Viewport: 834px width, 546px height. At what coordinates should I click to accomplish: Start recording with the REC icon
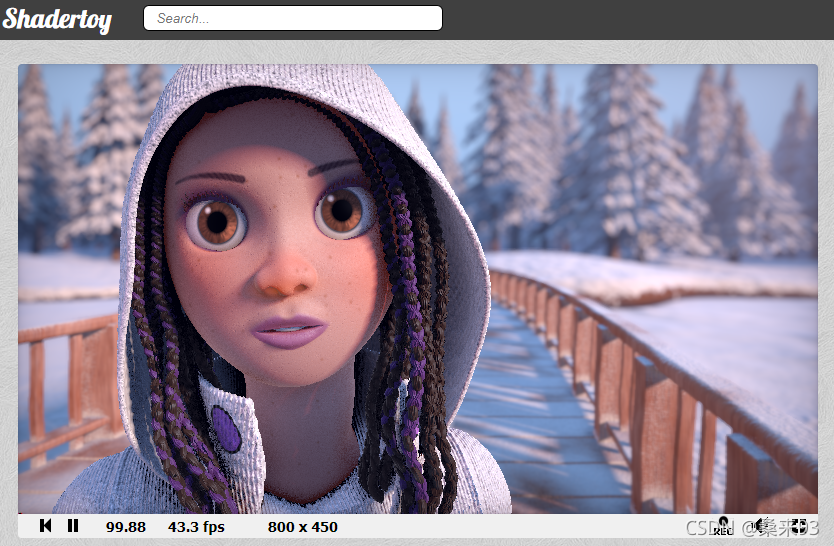[x=723, y=525]
